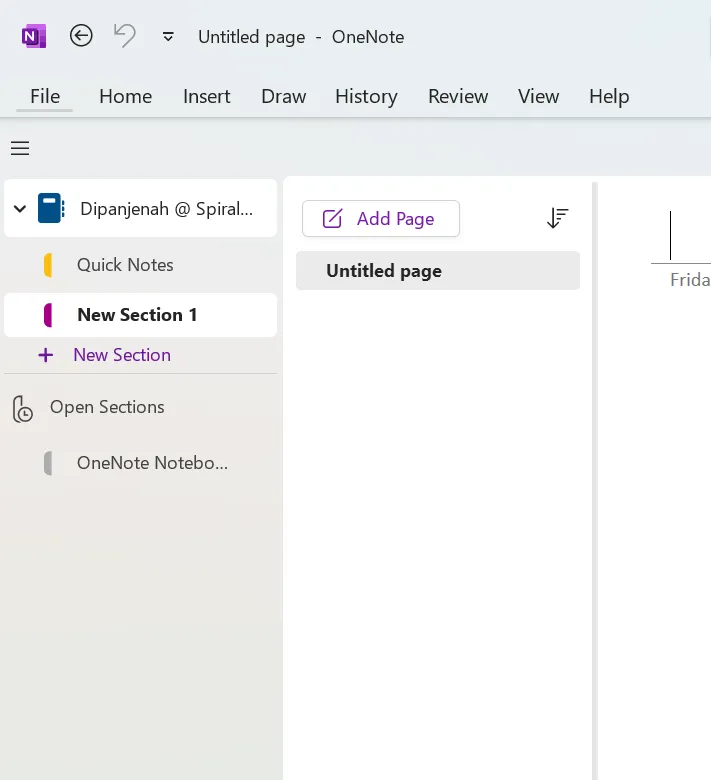
Task: Open the Draw ribbon tab
Action: 284,96
